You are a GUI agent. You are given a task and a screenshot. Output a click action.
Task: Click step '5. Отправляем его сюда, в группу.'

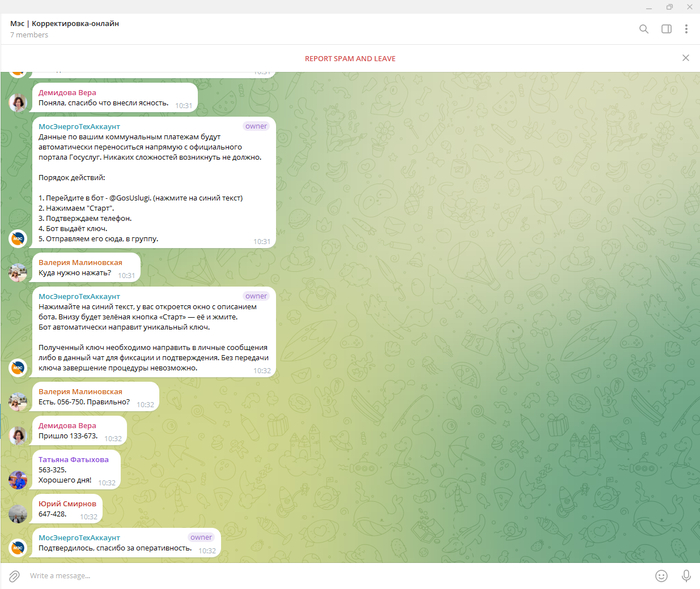click(x=98, y=239)
